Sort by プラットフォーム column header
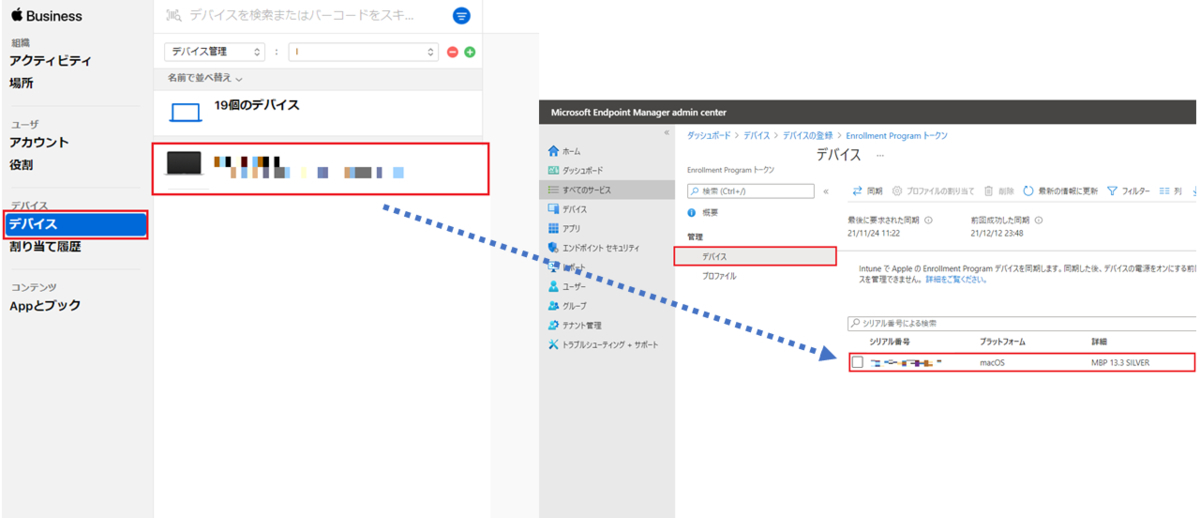 coord(1003,342)
